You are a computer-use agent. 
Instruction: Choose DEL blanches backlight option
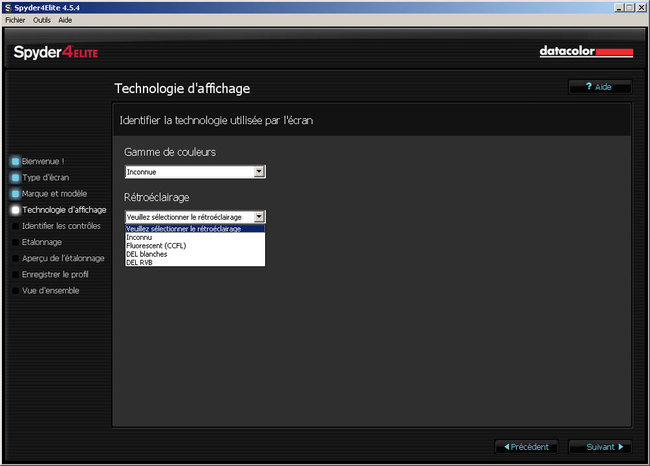click(195, 254)
